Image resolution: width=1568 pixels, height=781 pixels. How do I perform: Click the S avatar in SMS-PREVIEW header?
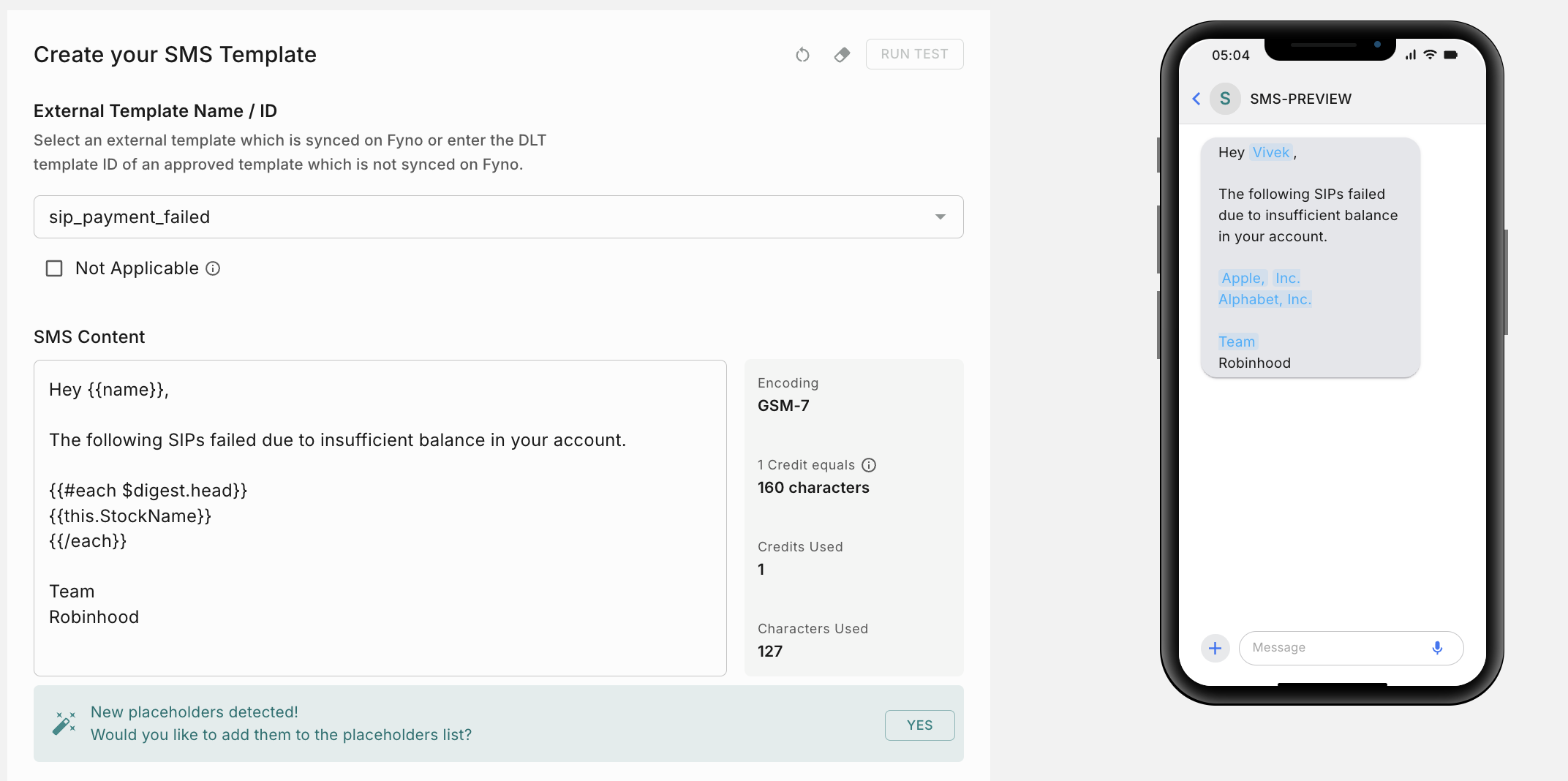point(1225,99)
